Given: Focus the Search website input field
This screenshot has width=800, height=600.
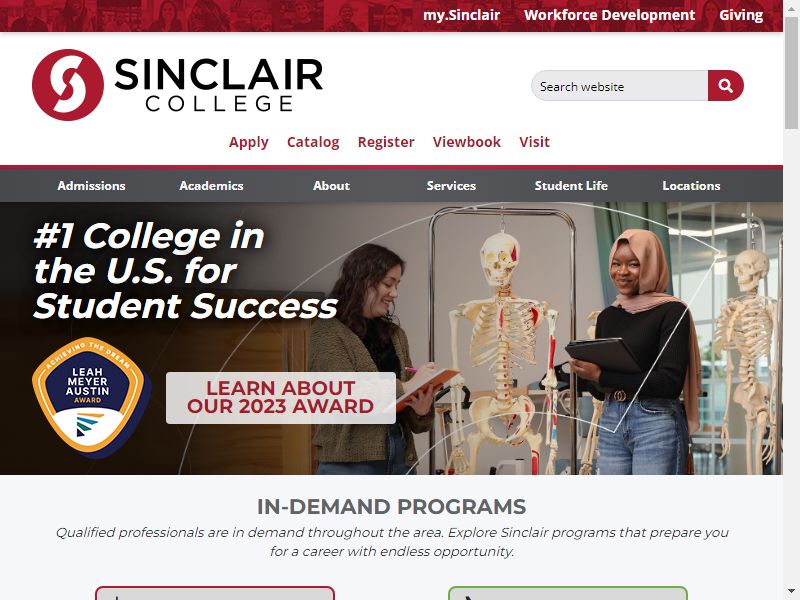Looking at the screenshot, I should [x=619, y=86].
